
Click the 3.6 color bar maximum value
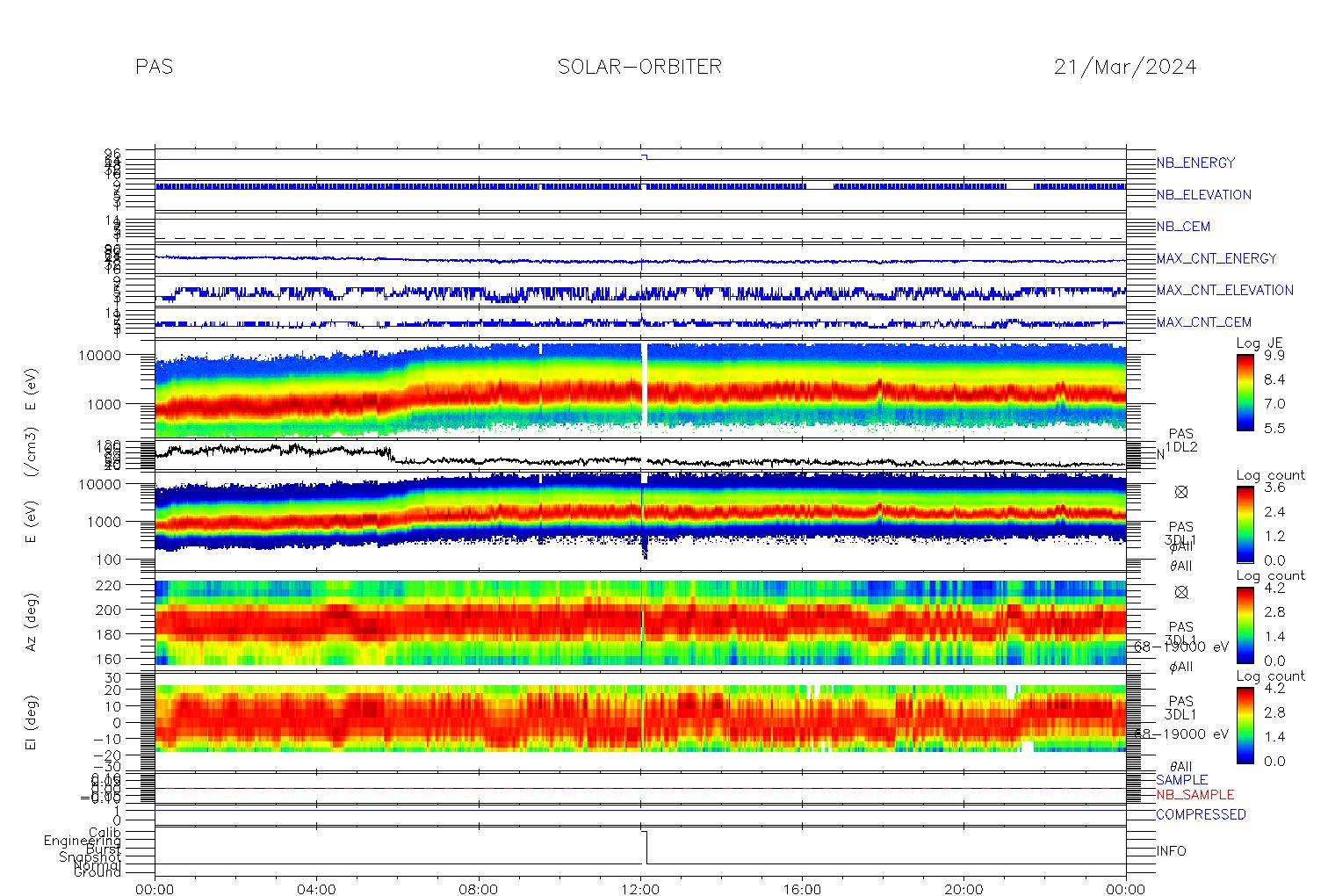[1274, 488]
